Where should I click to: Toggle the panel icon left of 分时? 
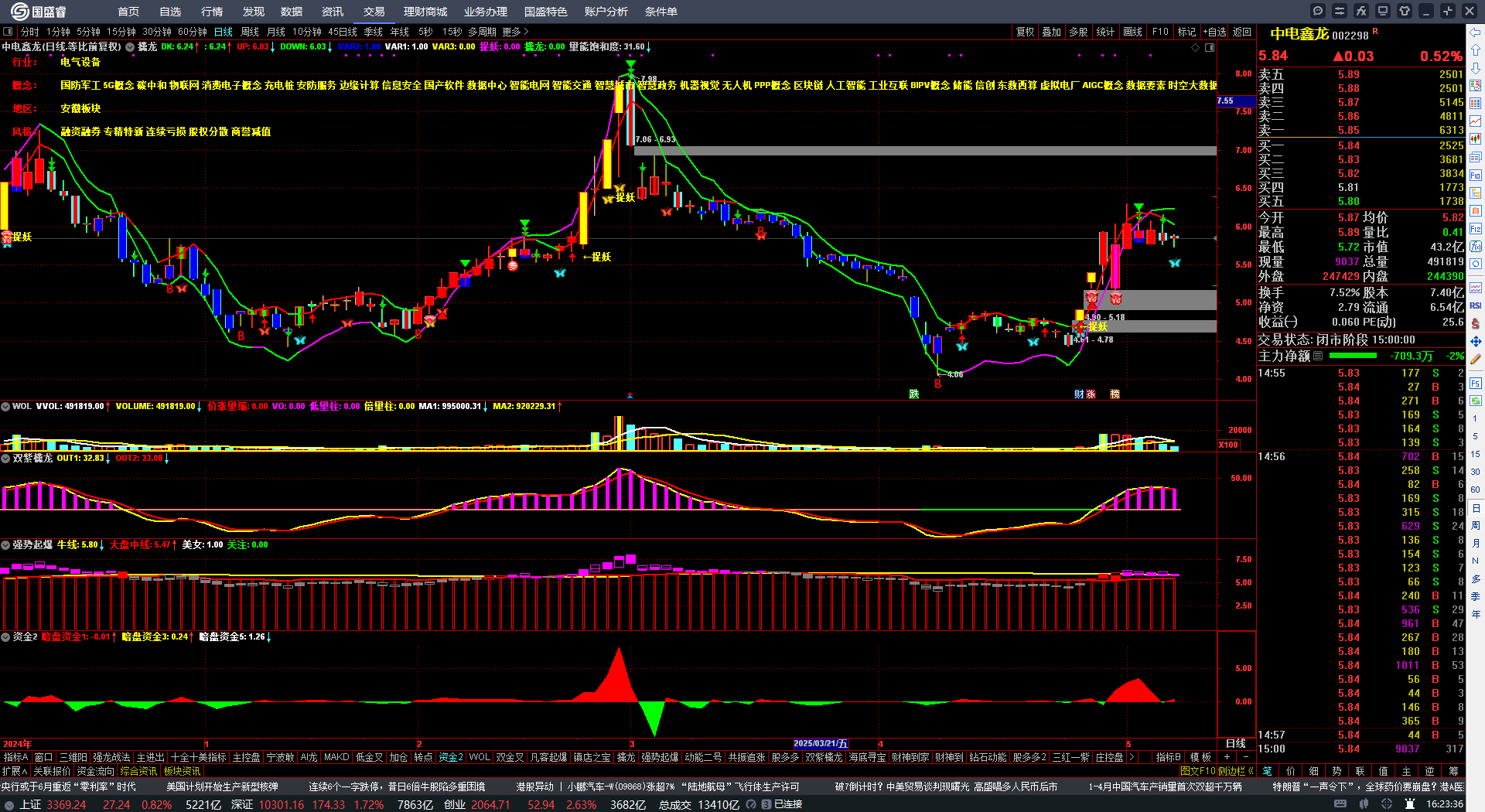(8, 32)
